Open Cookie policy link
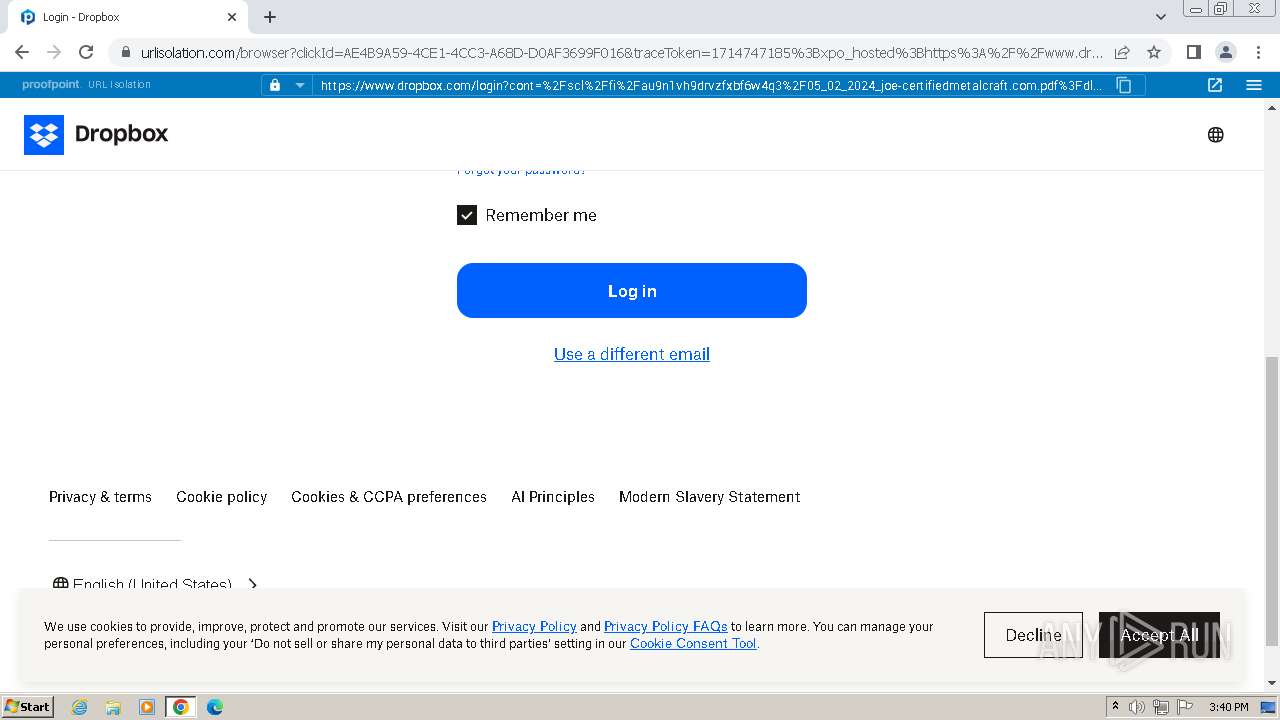The image size is (1280, 720). pyautogui.click(x=222, y=497)
